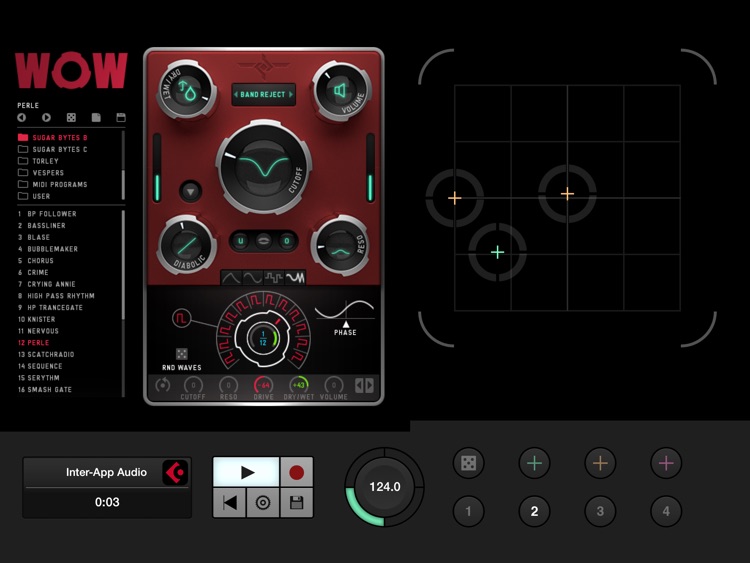Open the SUGAR BYTES B folder

pos(53,137)
